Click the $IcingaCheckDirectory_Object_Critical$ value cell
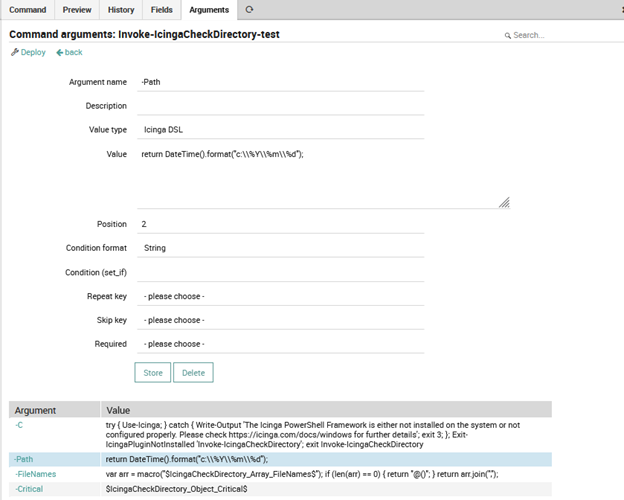 [326, 489]
